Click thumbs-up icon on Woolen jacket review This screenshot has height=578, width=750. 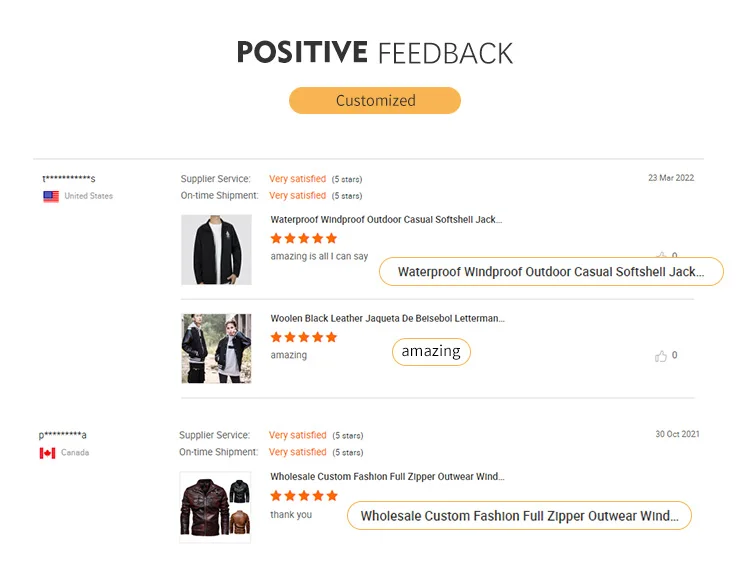[x=661, y=356]
